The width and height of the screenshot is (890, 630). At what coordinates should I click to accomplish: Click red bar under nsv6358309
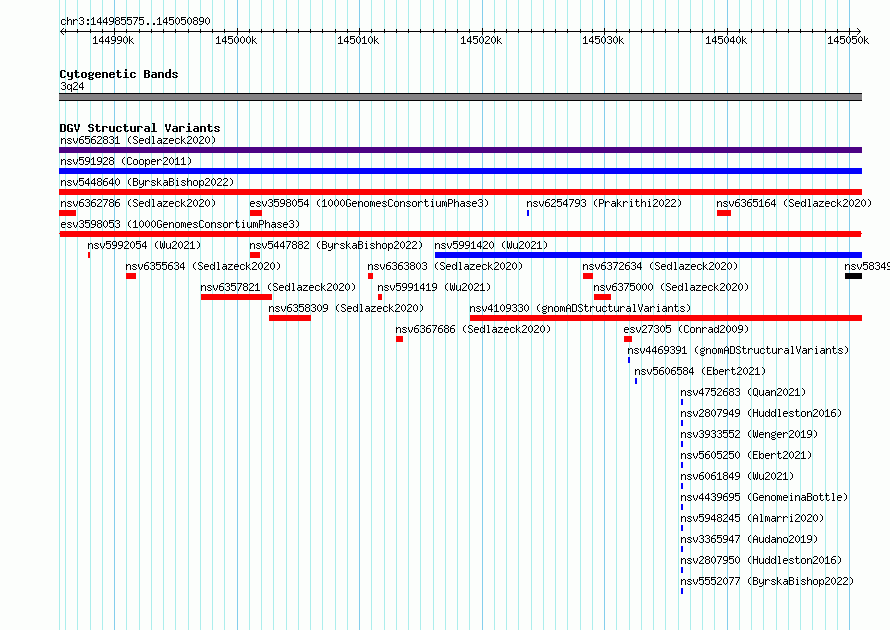coord(290,318)
